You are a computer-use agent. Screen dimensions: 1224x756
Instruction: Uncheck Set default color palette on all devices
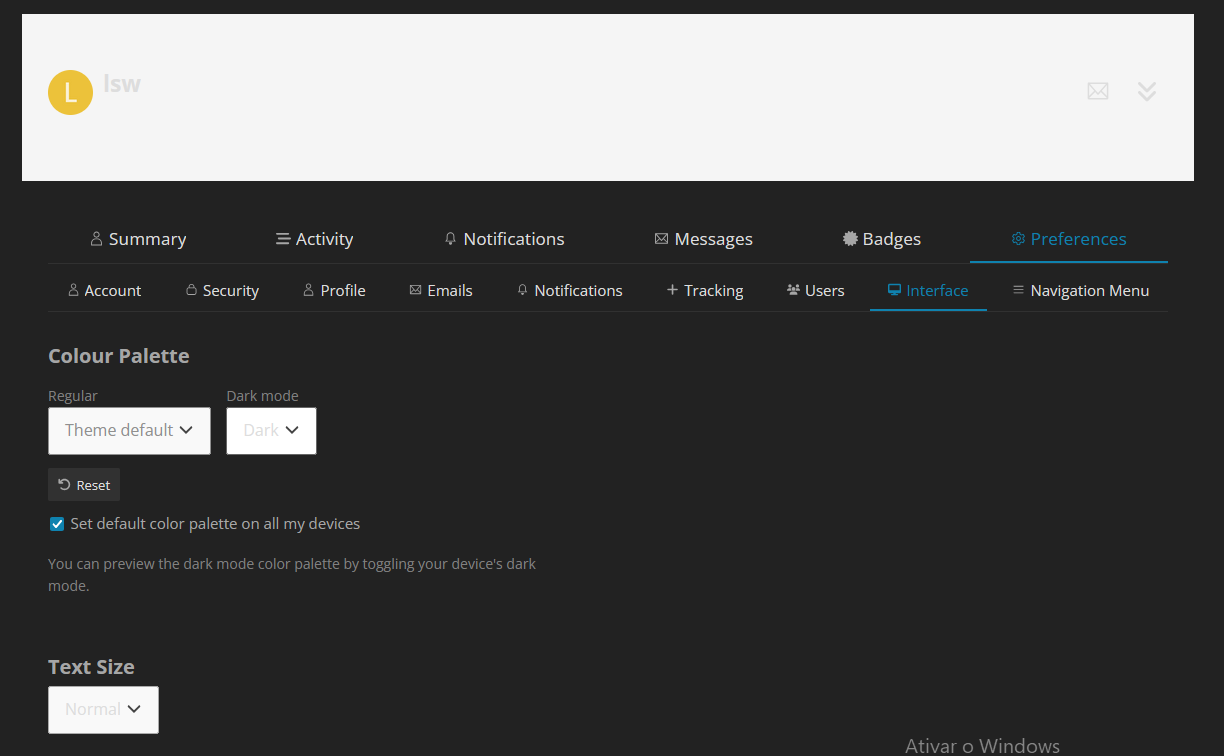point(57,524)
